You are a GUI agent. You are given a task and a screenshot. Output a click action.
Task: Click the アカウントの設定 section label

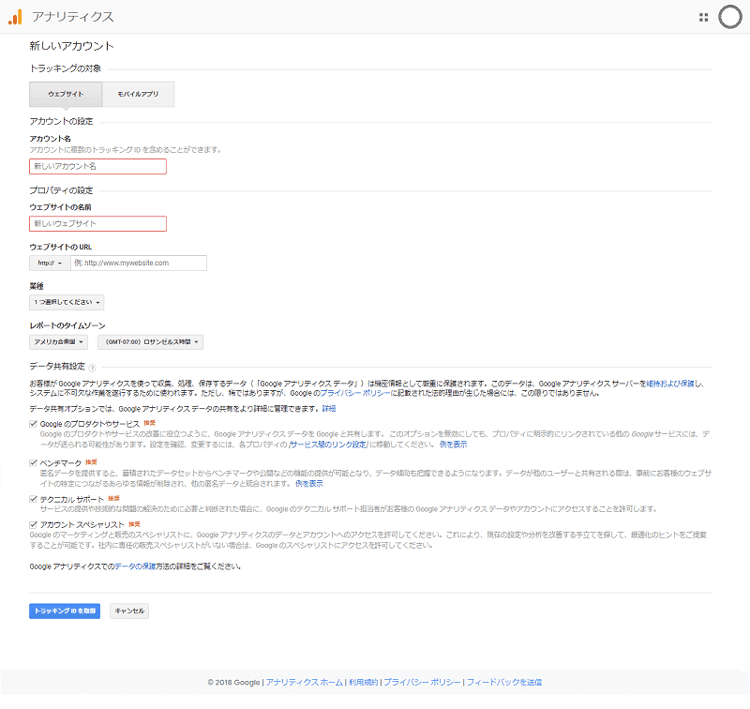[61, 121]
